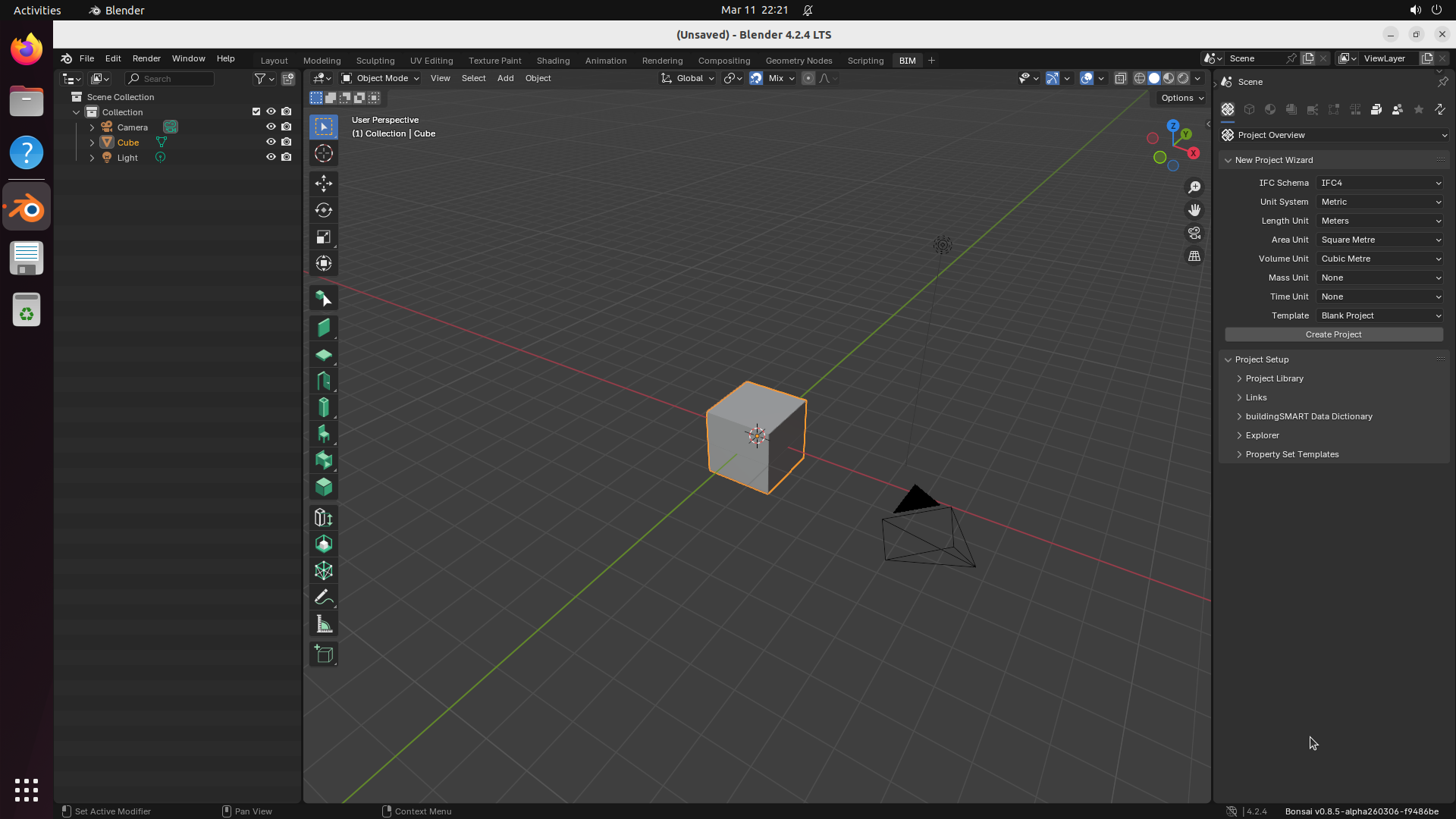Switch to camera view using the camera icon

(1194, 233)
